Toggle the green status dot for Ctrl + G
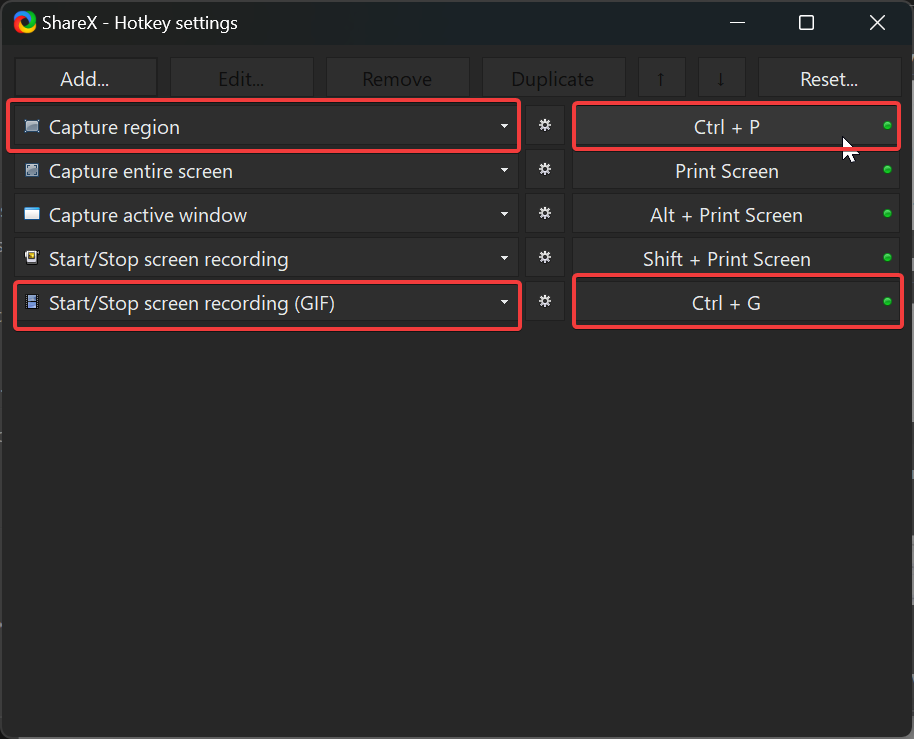The image size is (914, 739). point(887,302)
